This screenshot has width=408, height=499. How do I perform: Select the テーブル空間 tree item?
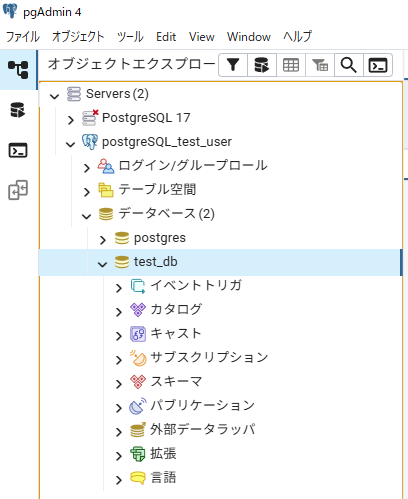(157, 190)
